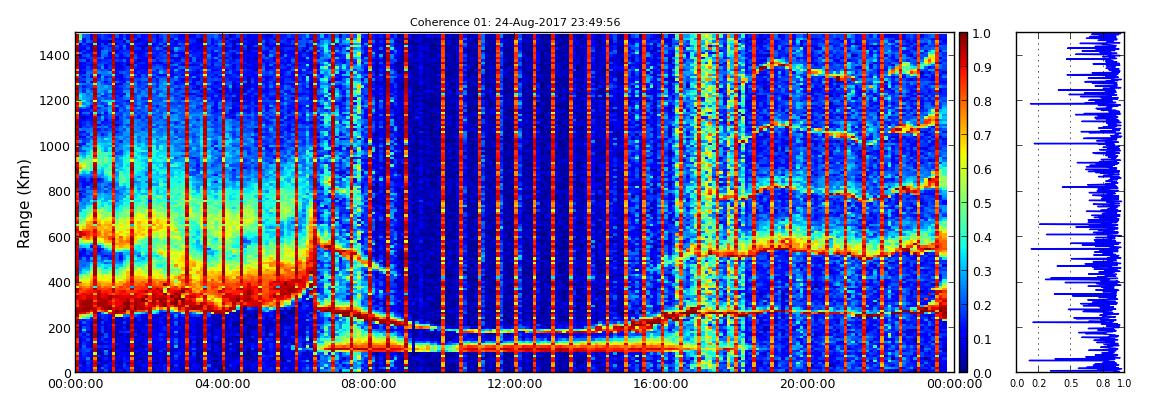Select the 1000 range axis tick label

click(56, 147)
